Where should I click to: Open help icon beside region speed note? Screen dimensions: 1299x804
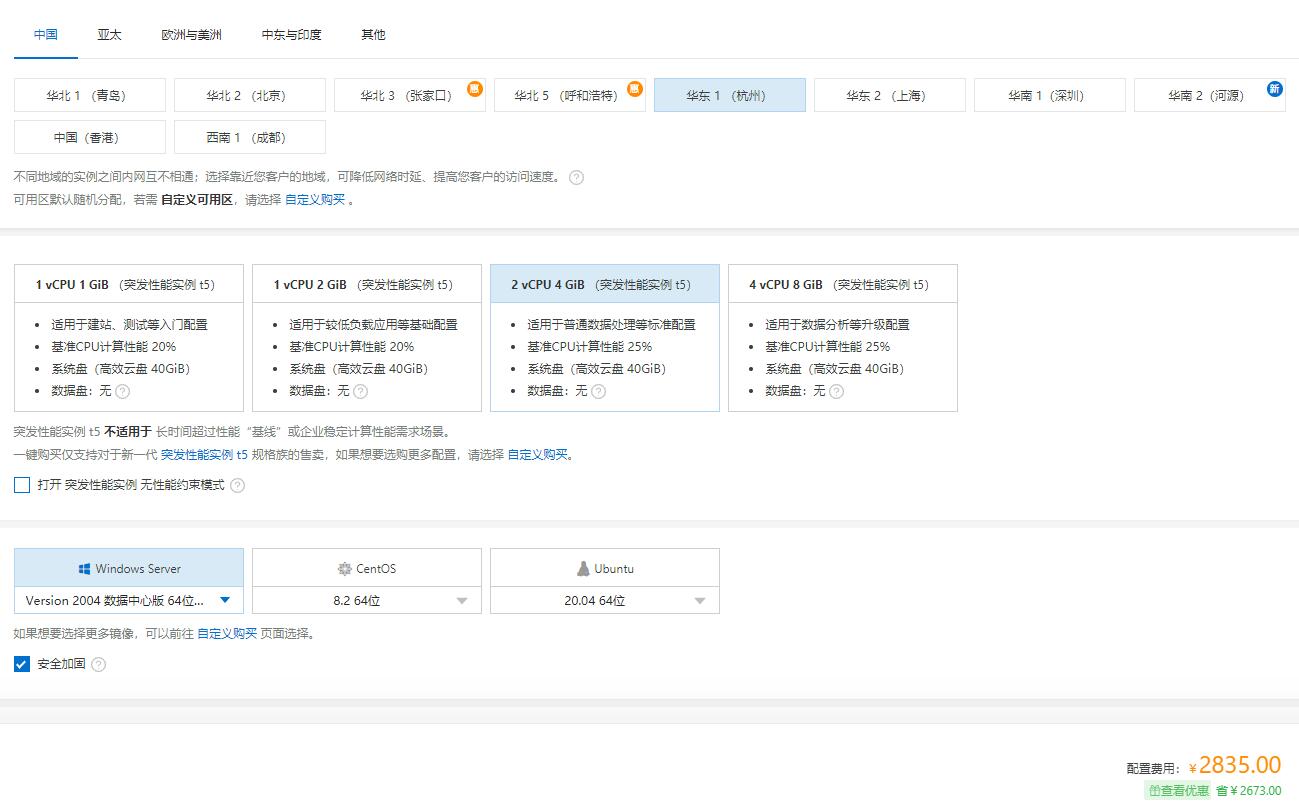coord(576,177)
